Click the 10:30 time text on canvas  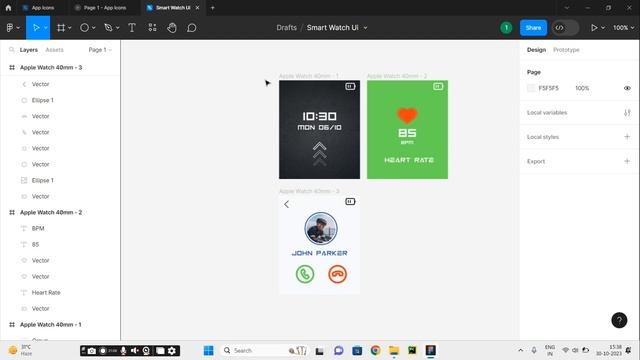point(320,116)
